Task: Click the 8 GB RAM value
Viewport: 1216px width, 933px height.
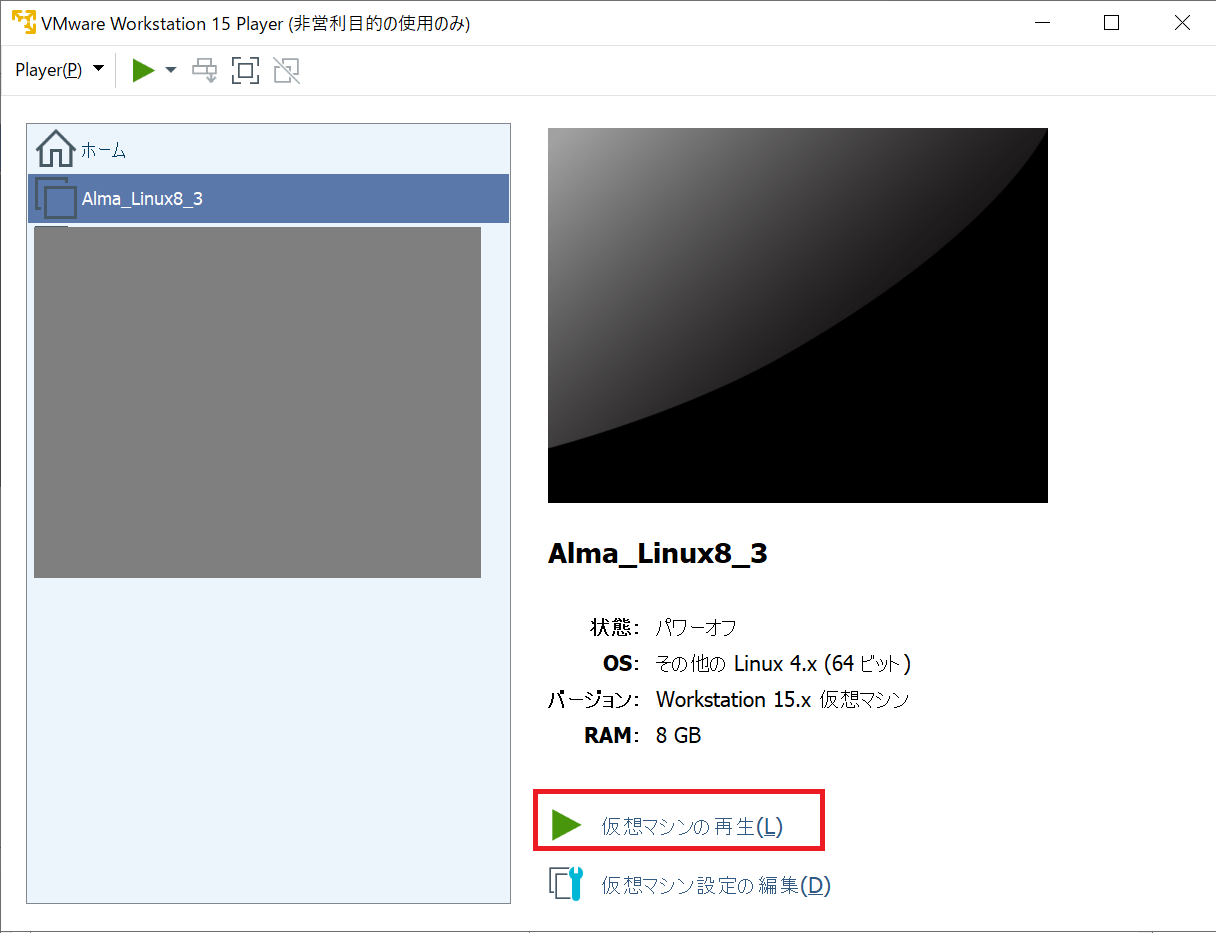Action: pyautogui.click(x=678, y=736)
